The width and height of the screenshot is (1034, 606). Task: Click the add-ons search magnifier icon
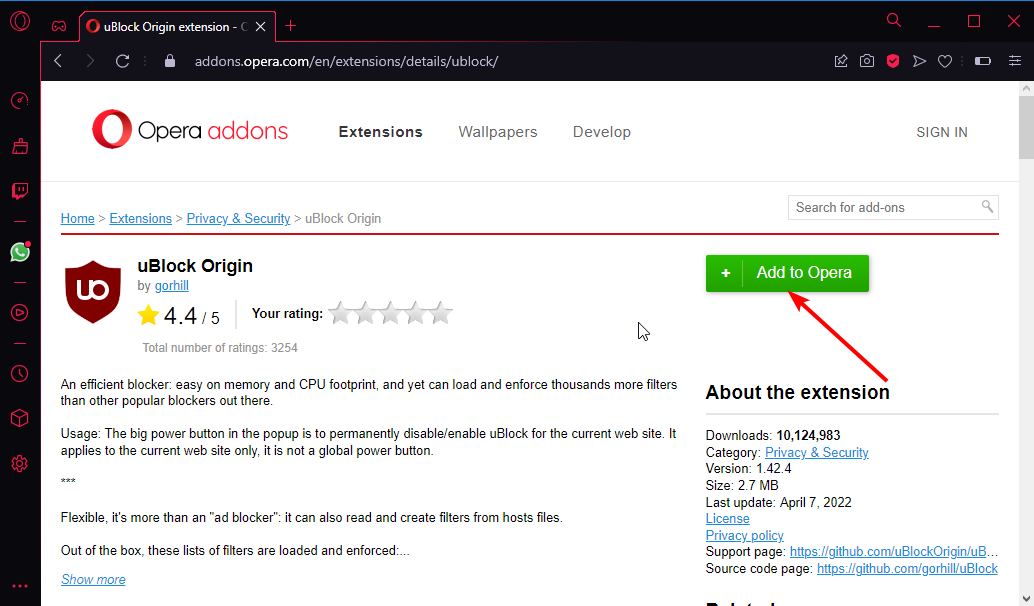click(x=987, y=206)
